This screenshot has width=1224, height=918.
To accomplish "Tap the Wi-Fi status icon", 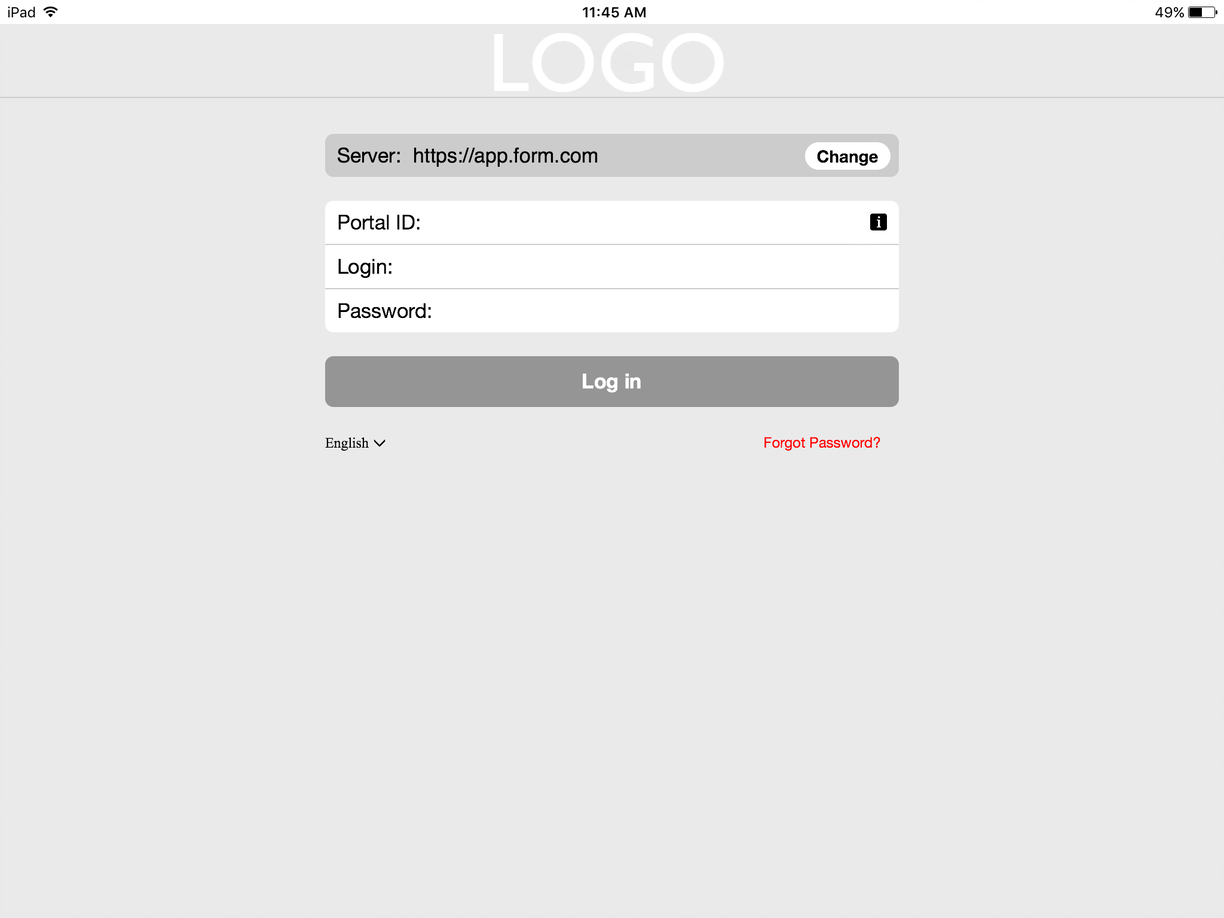I will click(x=51, y=12).
